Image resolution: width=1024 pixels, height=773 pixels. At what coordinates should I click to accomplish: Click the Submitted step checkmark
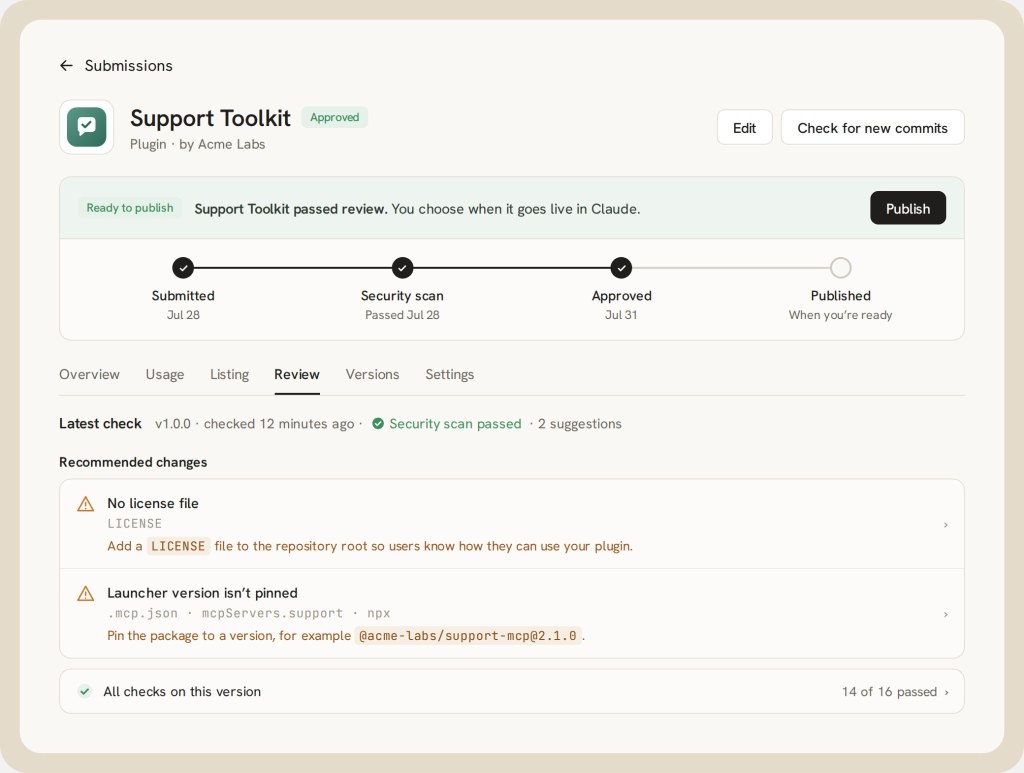(183, 268)
